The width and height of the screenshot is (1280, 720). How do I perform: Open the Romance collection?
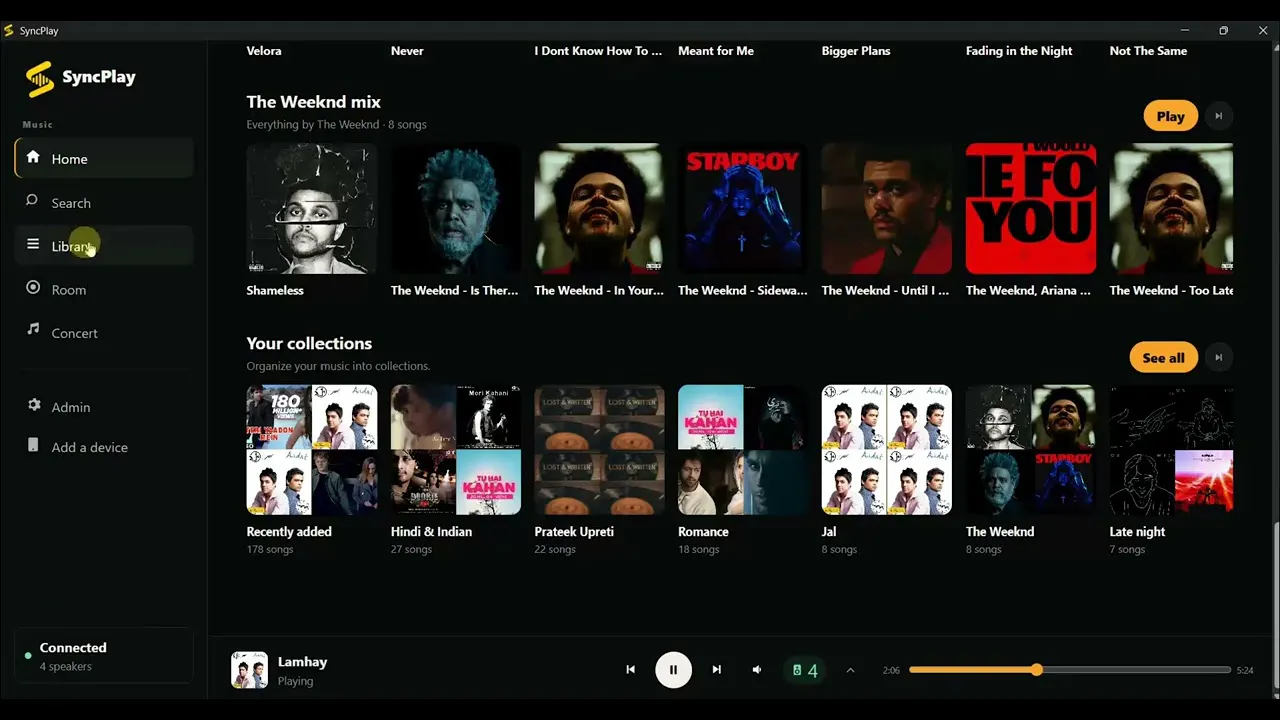click(743, 450)
